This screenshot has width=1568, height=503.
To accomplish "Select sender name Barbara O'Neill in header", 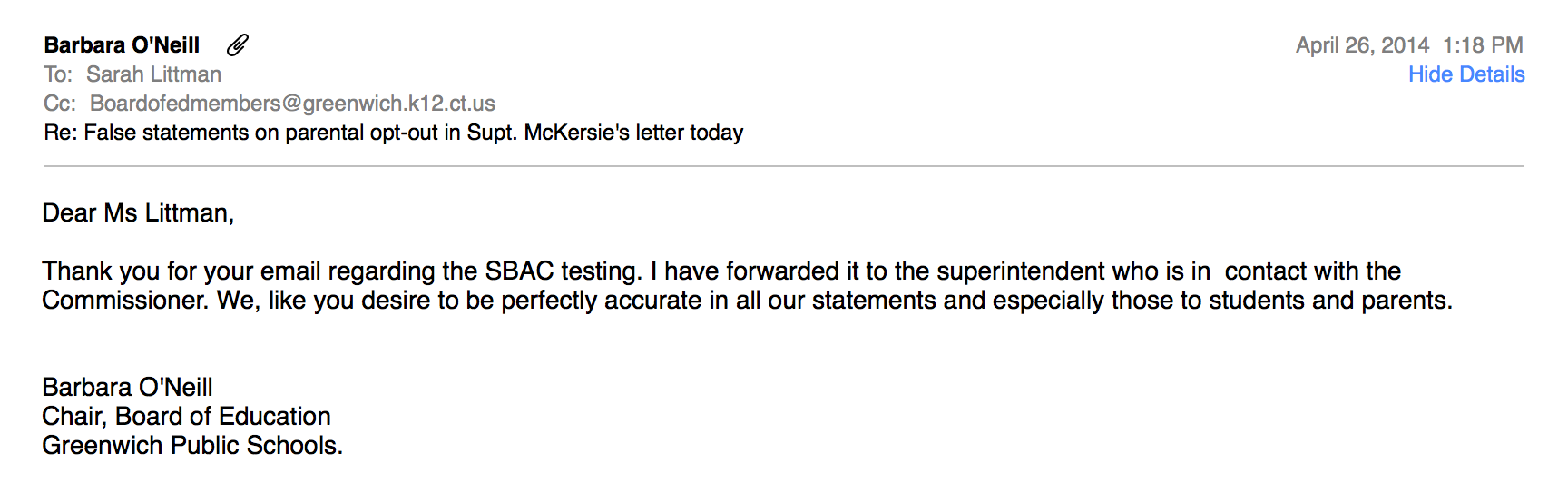I will tap(122, 45).
